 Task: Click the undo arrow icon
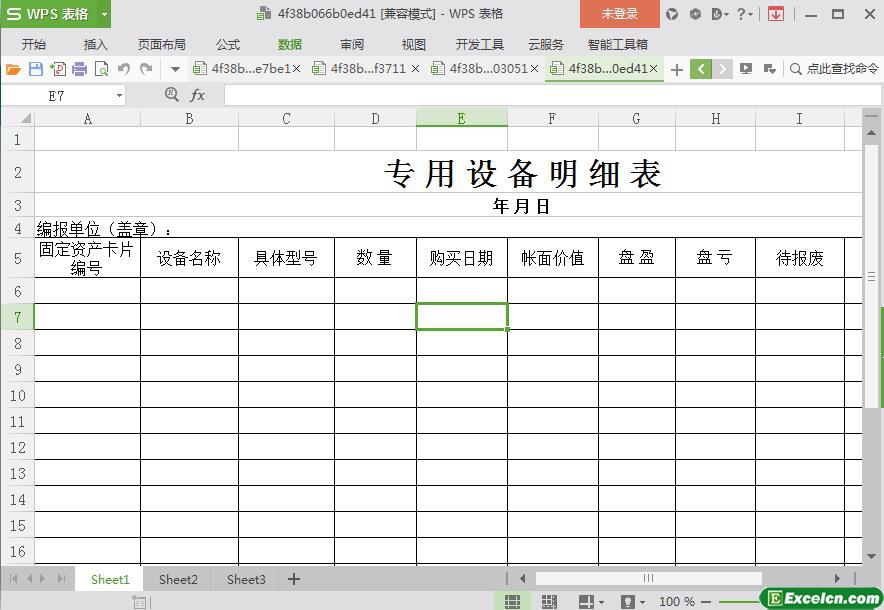(124, 69)
